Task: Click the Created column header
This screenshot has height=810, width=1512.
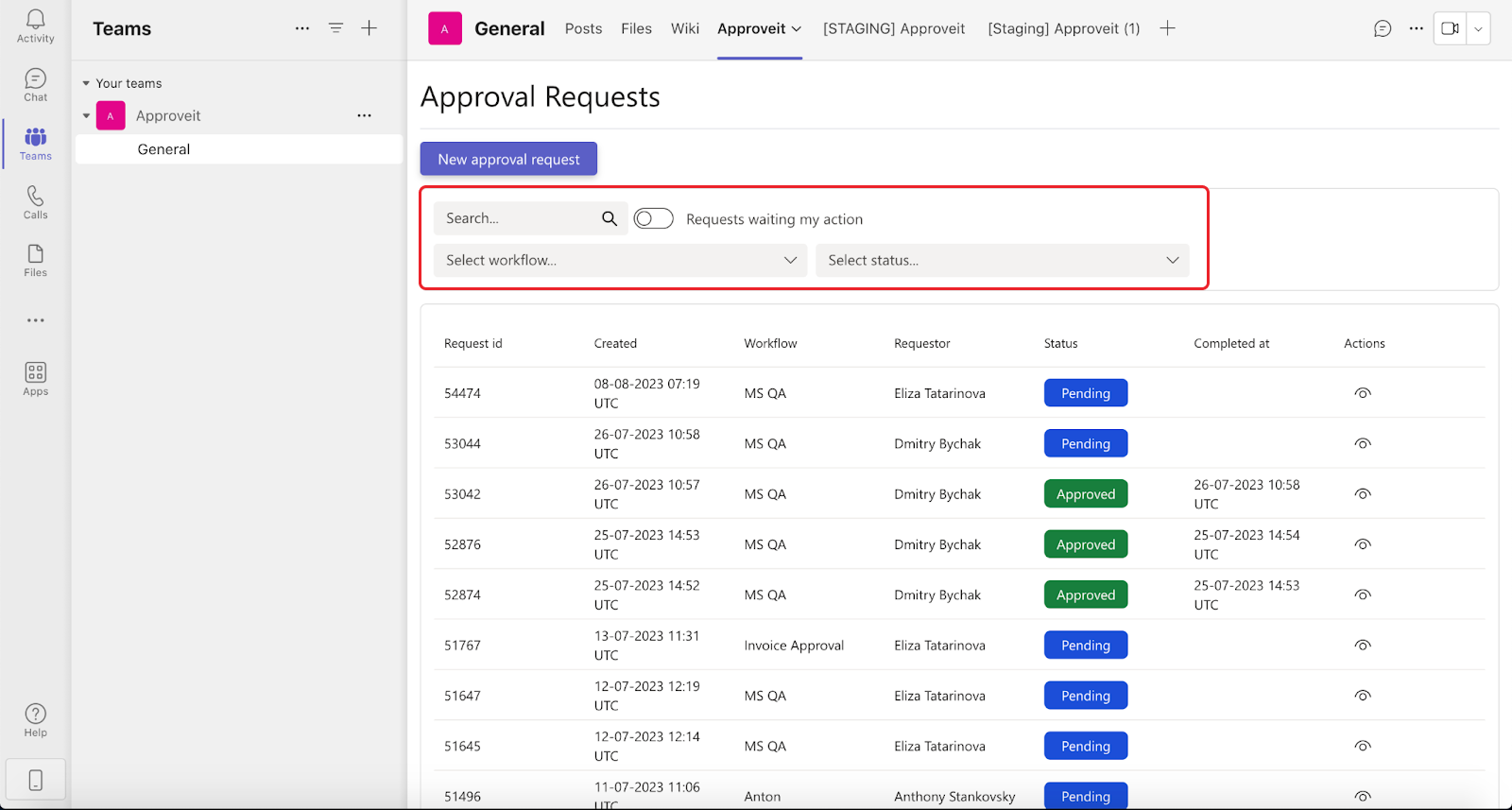Action: (615, 343)
